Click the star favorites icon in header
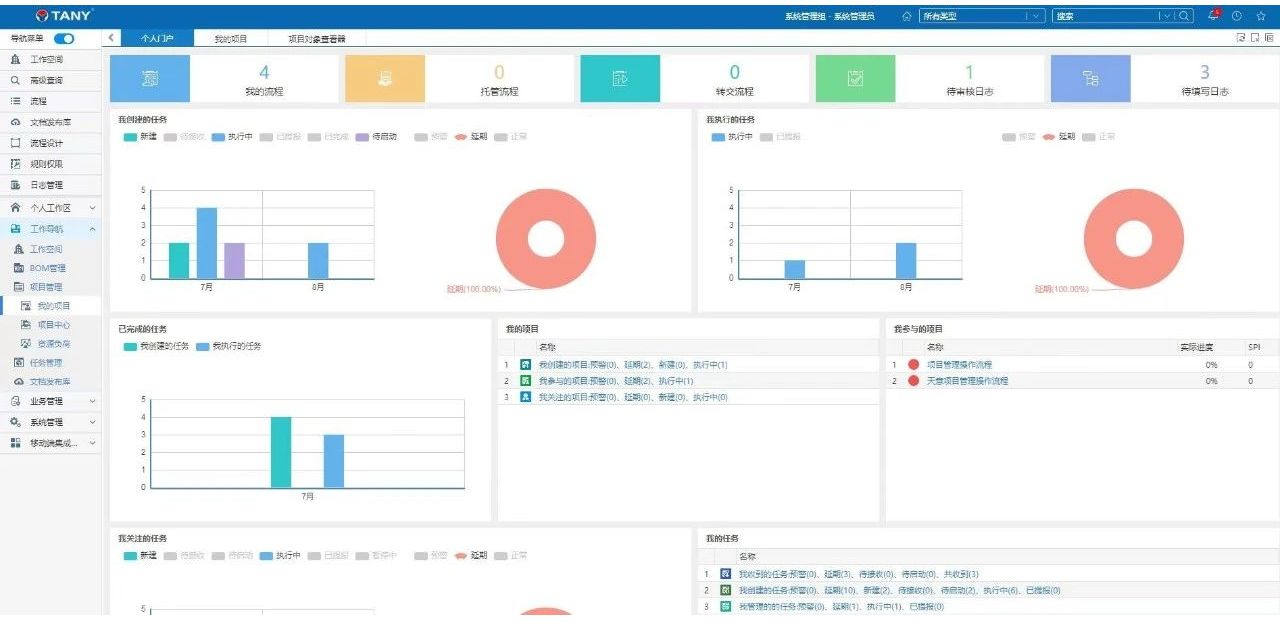 tap(1261, 16)
